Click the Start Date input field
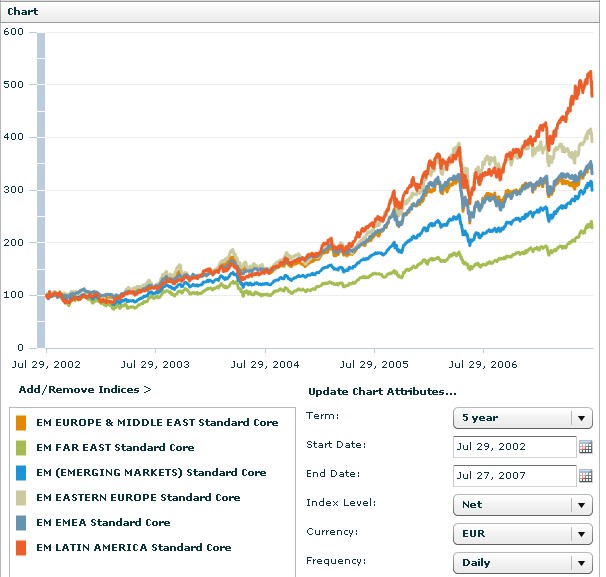Viewport: 606px width, 577px height. 514,447
